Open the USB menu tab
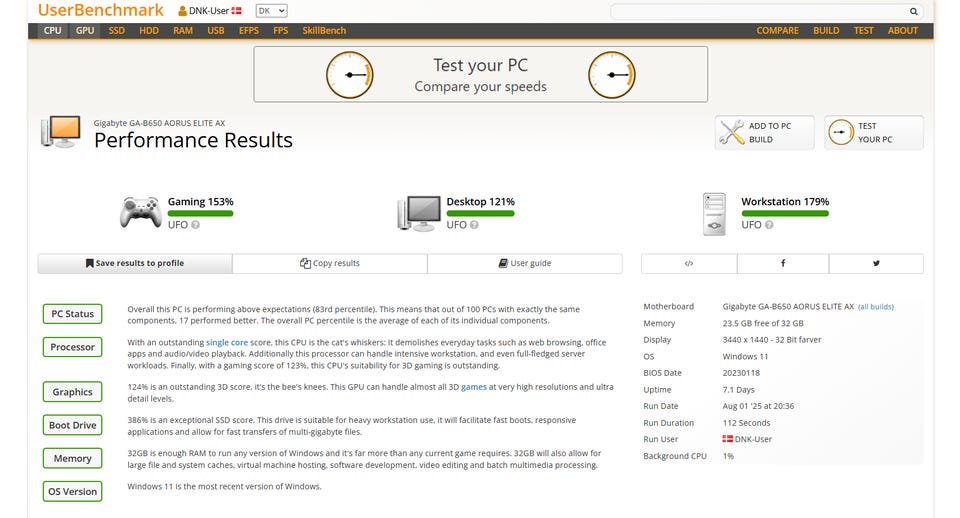Screen dimensions: 960x518 coord(216,31)
